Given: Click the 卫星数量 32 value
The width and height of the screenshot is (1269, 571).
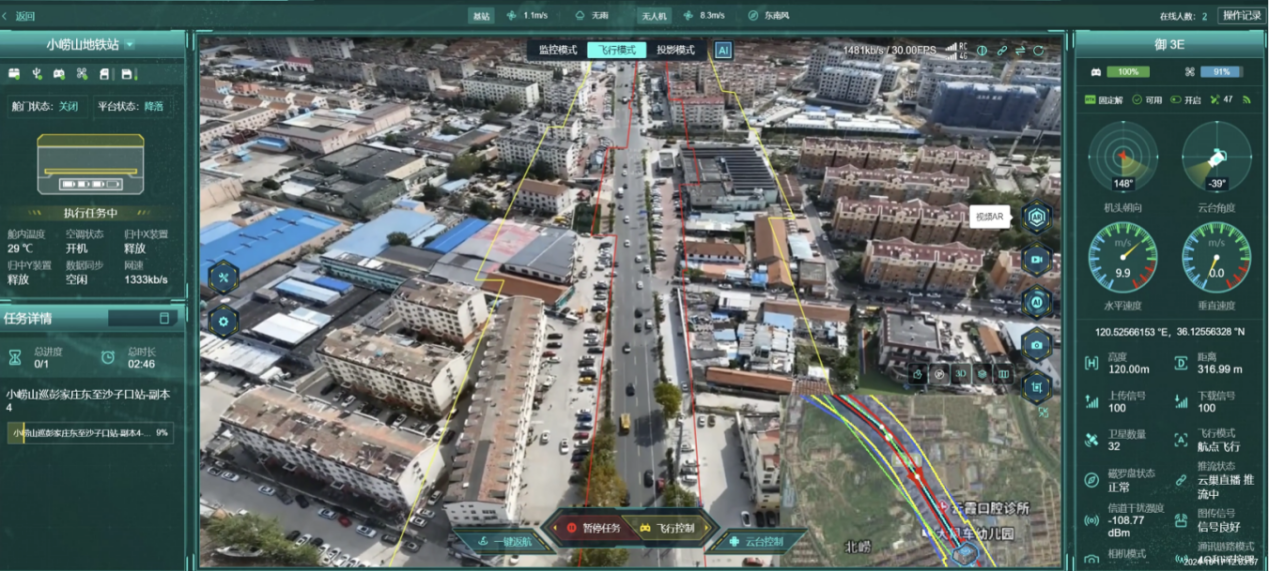Looking at the screenshot, I should (x=1114, y=446).
